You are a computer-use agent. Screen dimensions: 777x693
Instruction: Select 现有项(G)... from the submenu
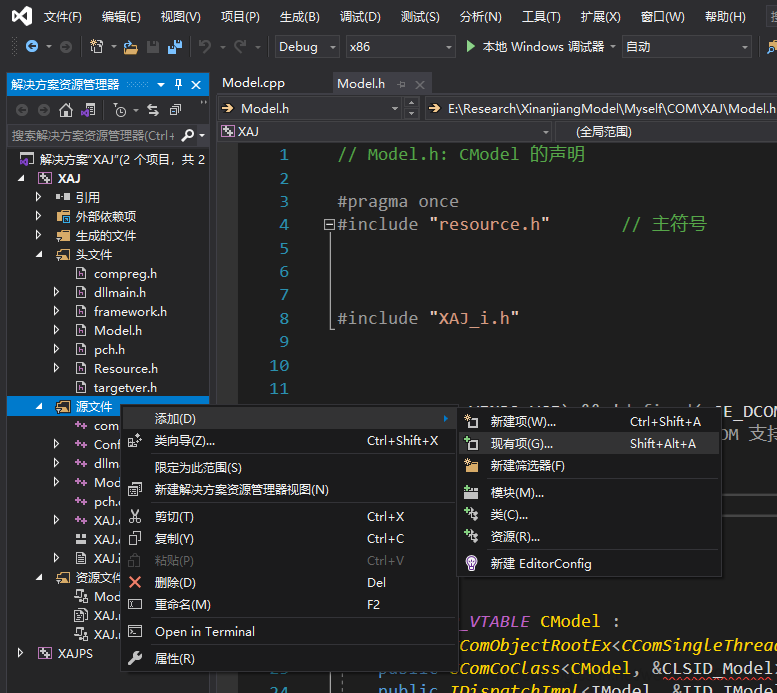tap(521, 443)
